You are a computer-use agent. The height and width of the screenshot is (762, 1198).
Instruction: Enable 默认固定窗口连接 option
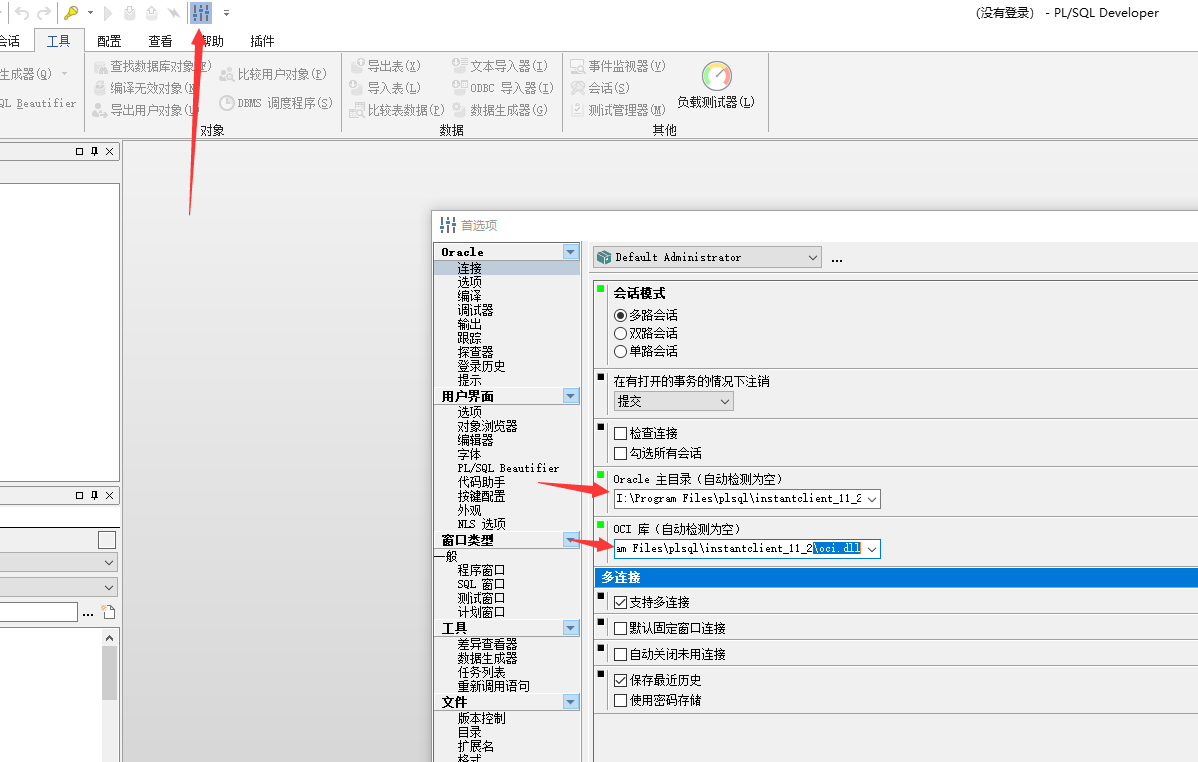(x=620, y=628)
